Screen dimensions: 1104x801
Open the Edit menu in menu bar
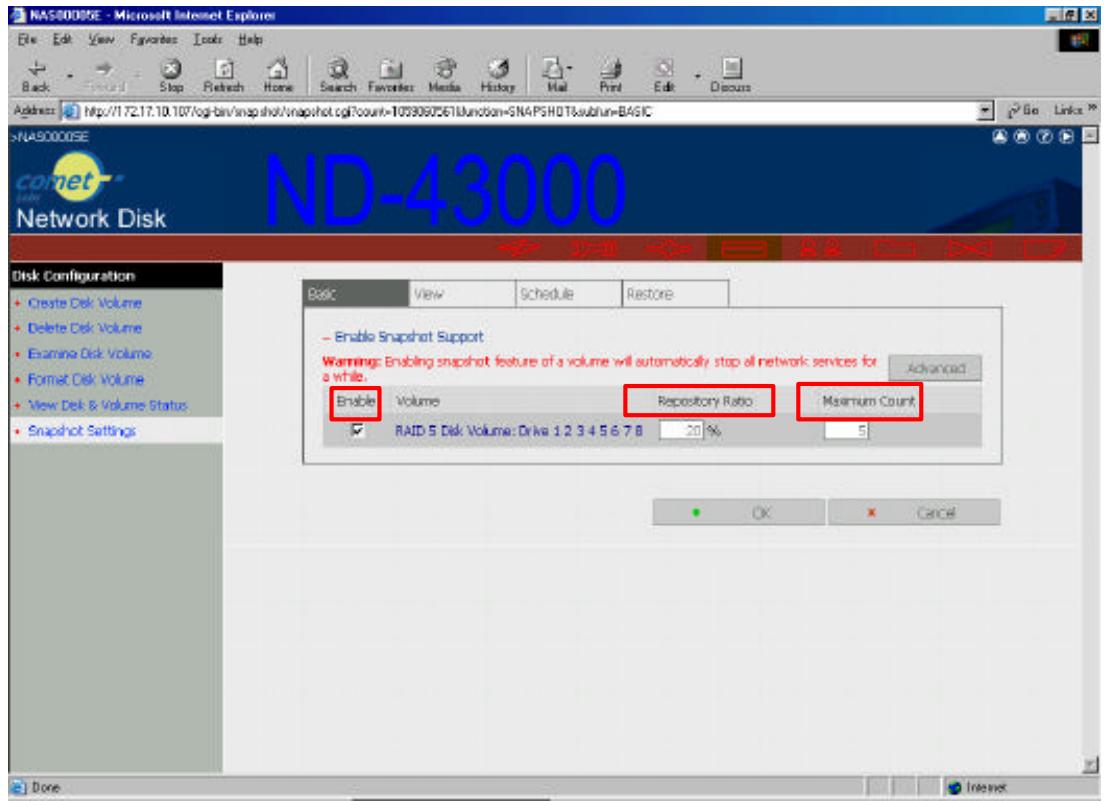click(62, 39)
